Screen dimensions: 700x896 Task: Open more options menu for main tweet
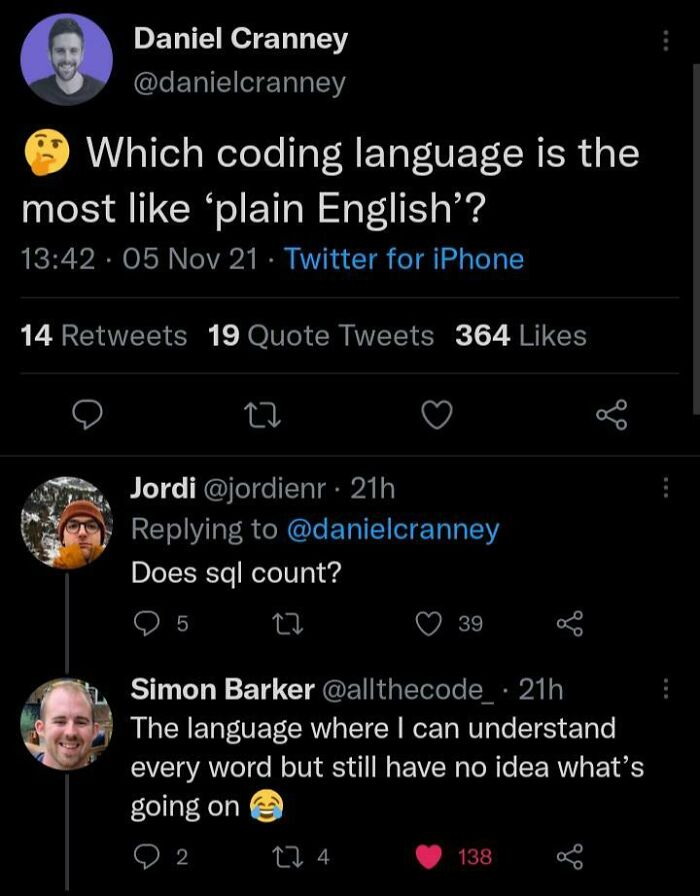(x=666, y=41)
